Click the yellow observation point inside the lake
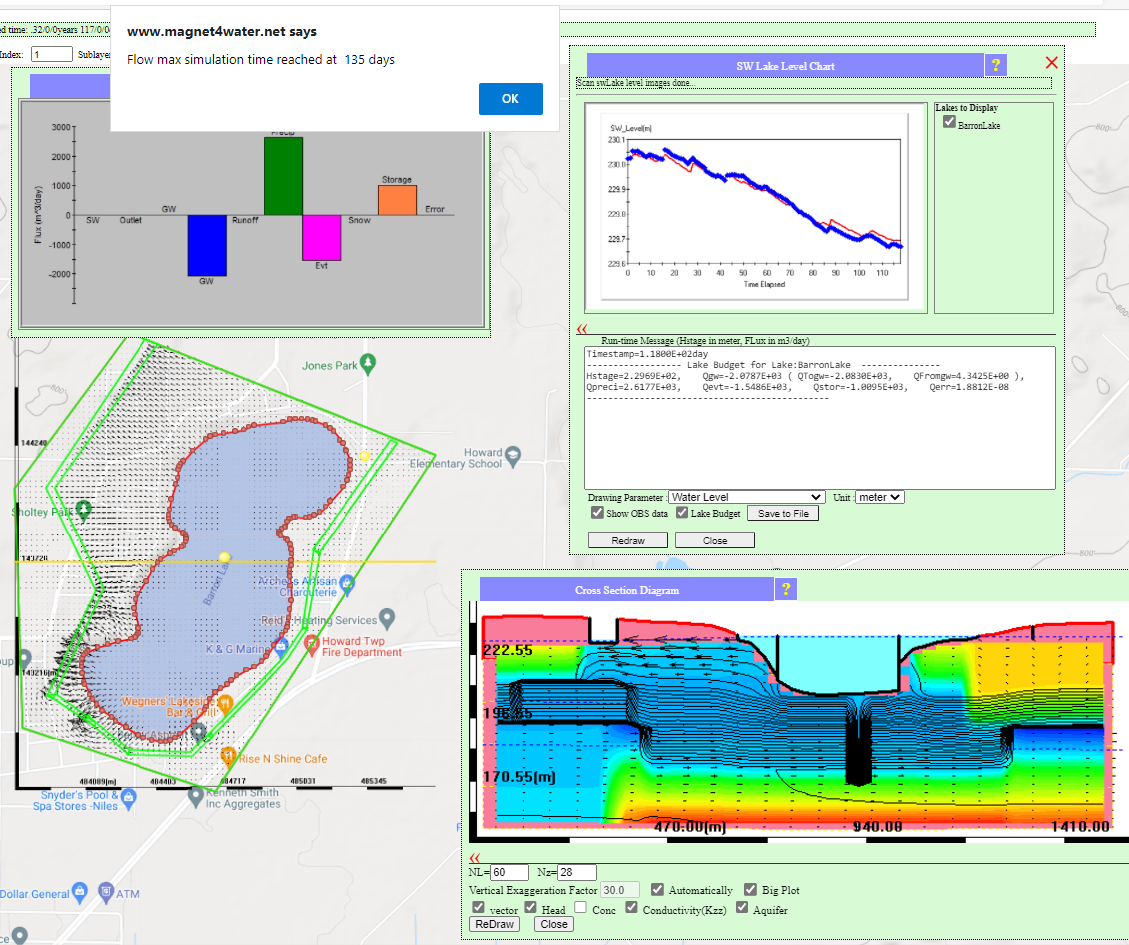This screenshot has height=945, width=1129. click(225, 557)
